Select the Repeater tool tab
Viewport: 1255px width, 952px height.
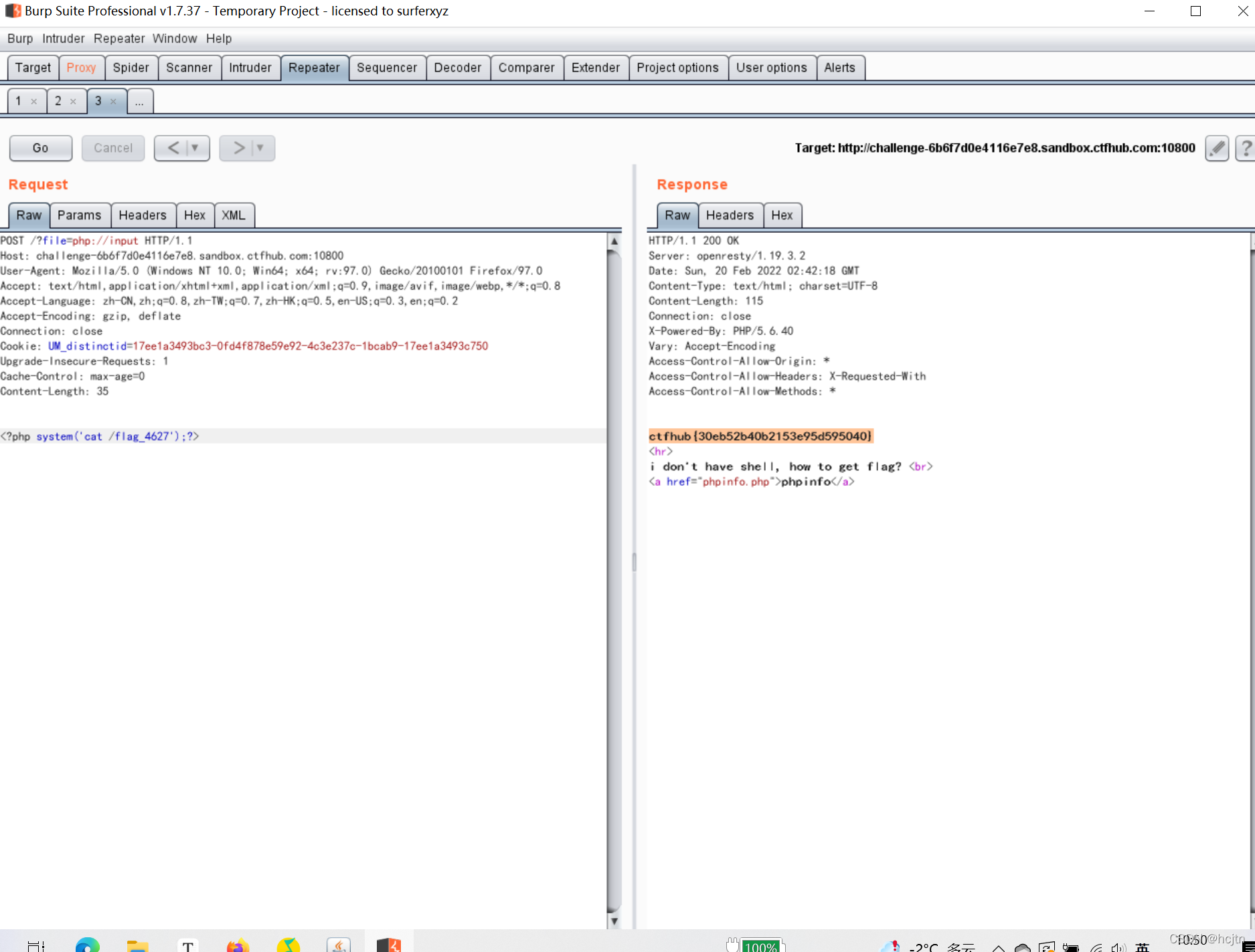[314, 68]
